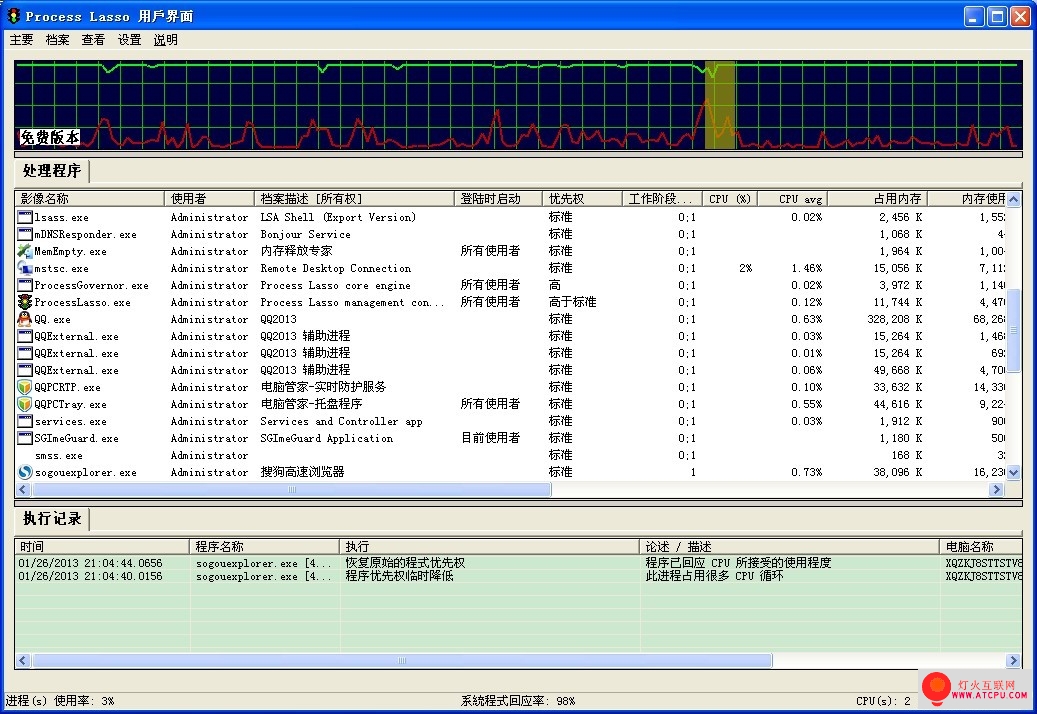Click the 恢复原始的程式优先权 log entry
The image size is (1037, 714).
point(405,563)
